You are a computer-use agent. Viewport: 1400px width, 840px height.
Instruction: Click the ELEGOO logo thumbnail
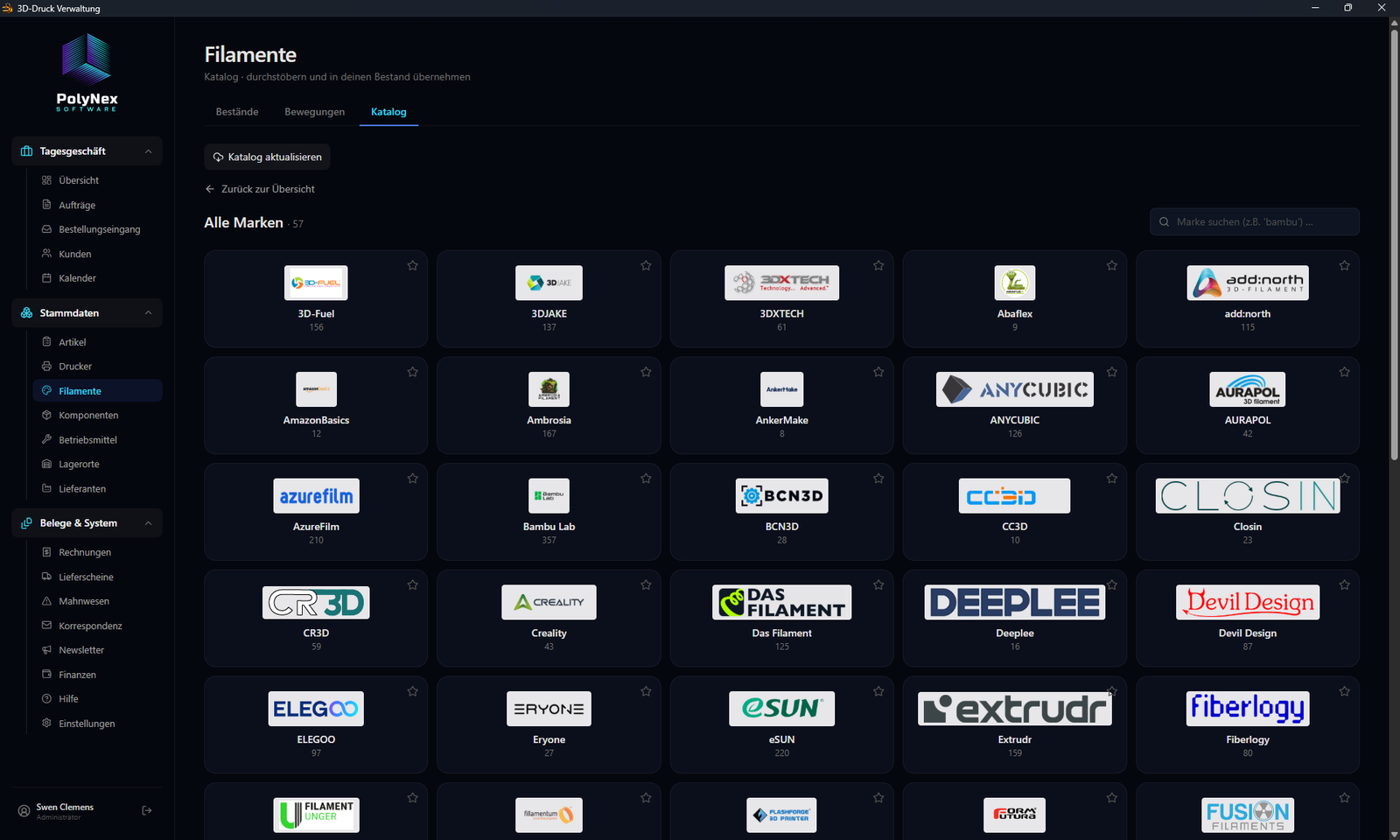coord(316,709)
